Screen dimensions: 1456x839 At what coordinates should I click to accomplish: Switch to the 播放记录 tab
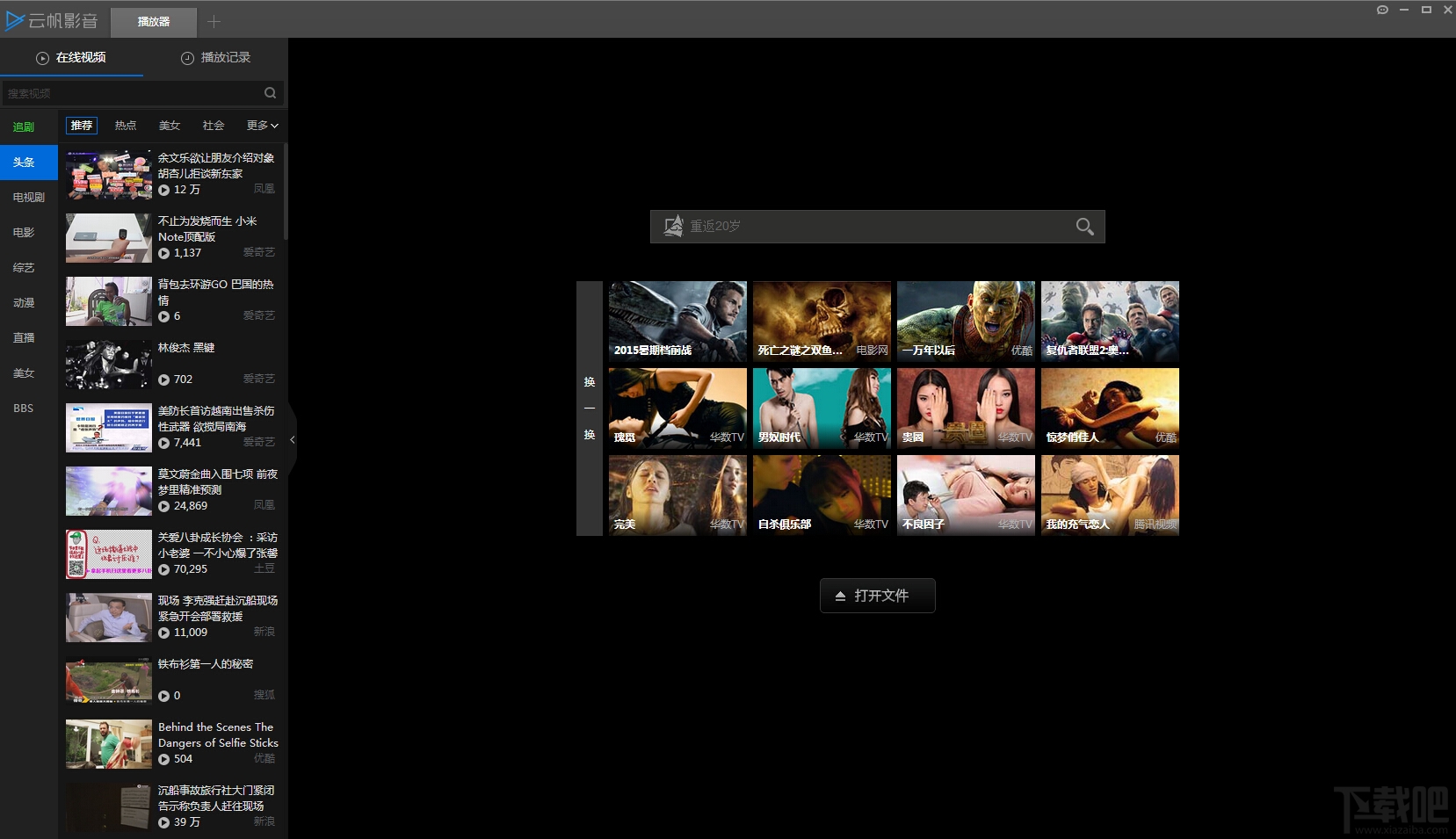tap(215, 57)
